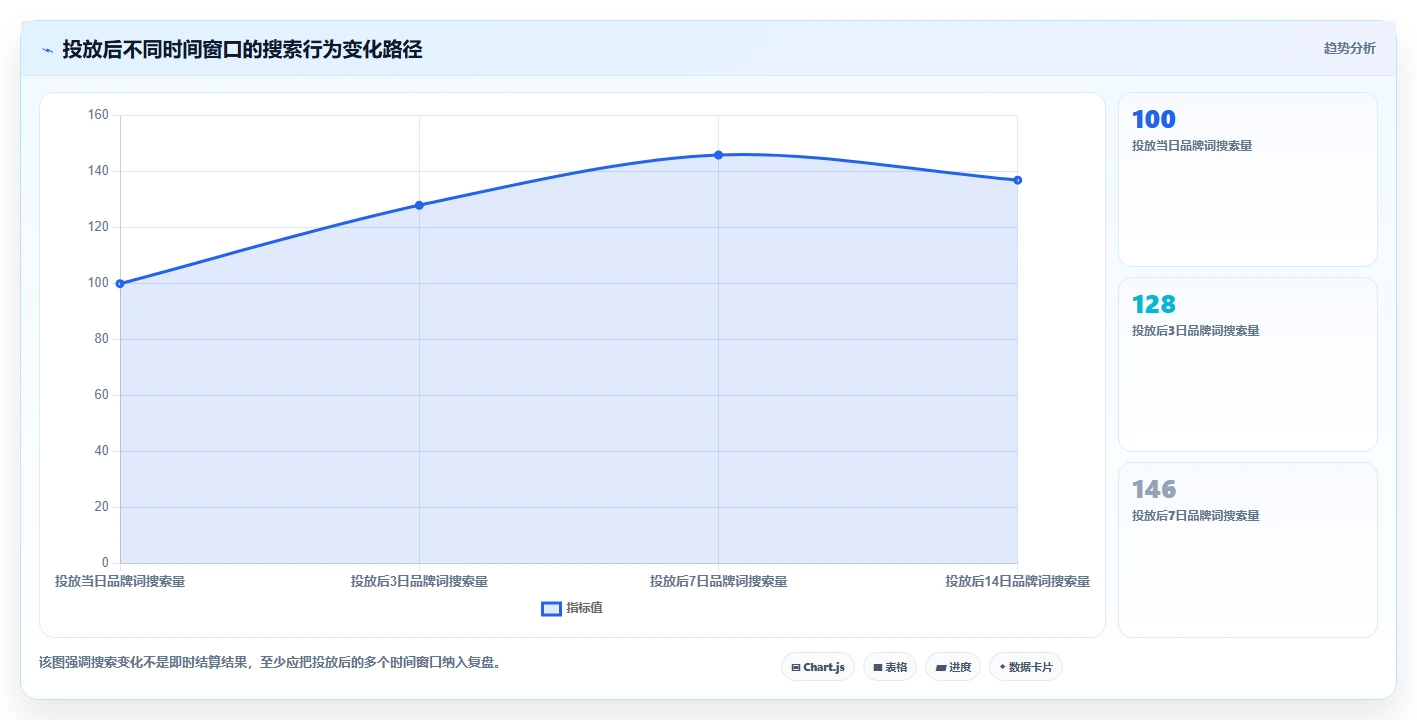
Task: Click the value 146 in the third card
Action: tap(1154, 489)
